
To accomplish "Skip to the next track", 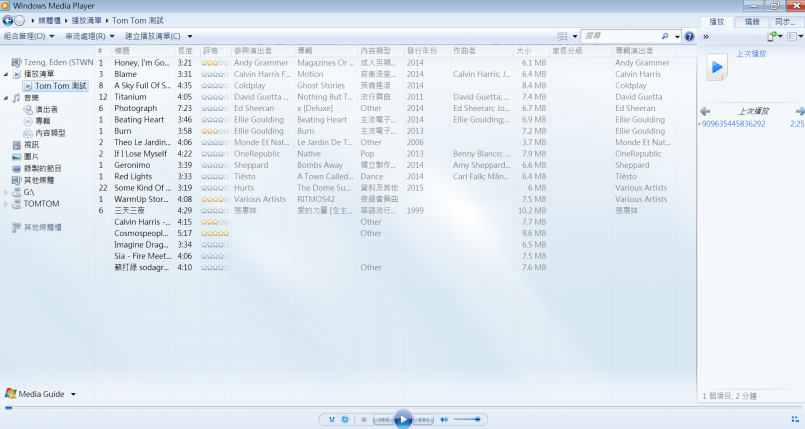I will 424,419.
